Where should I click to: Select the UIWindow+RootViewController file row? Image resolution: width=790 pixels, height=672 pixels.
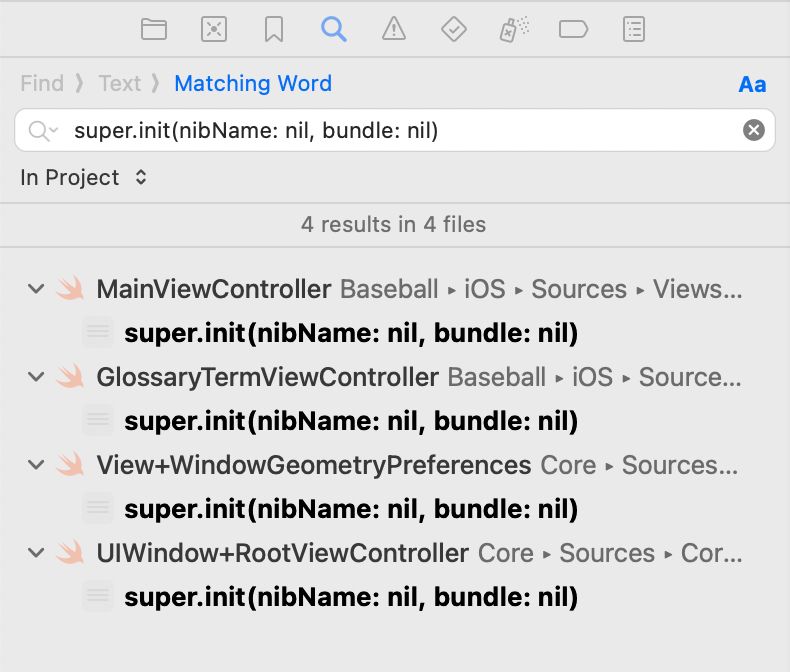[395, 553]
